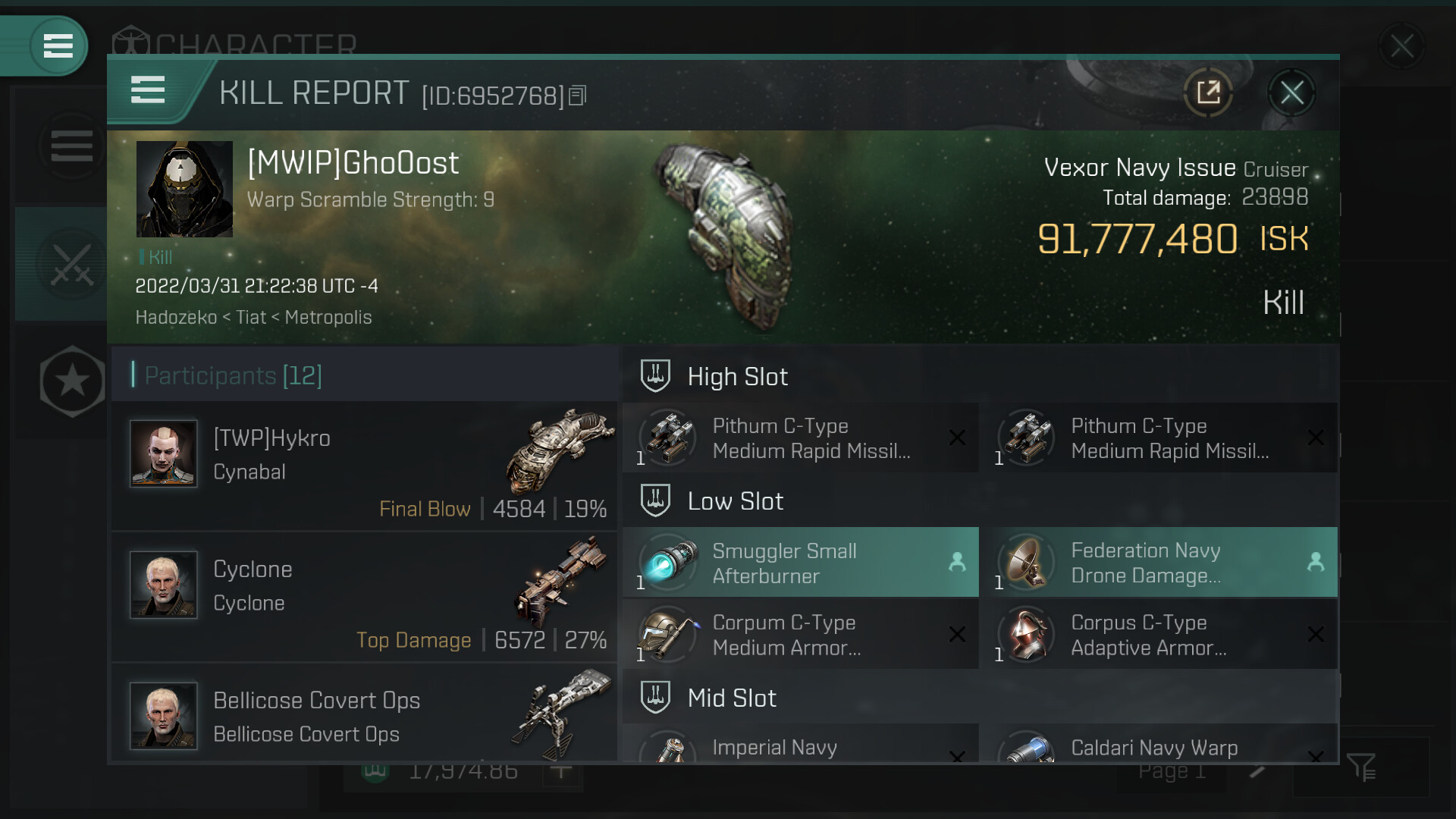Open the GhoOost victim portrait
Image resolution: width=1456 pixels, height=819 pixels.
click(184, 189)
